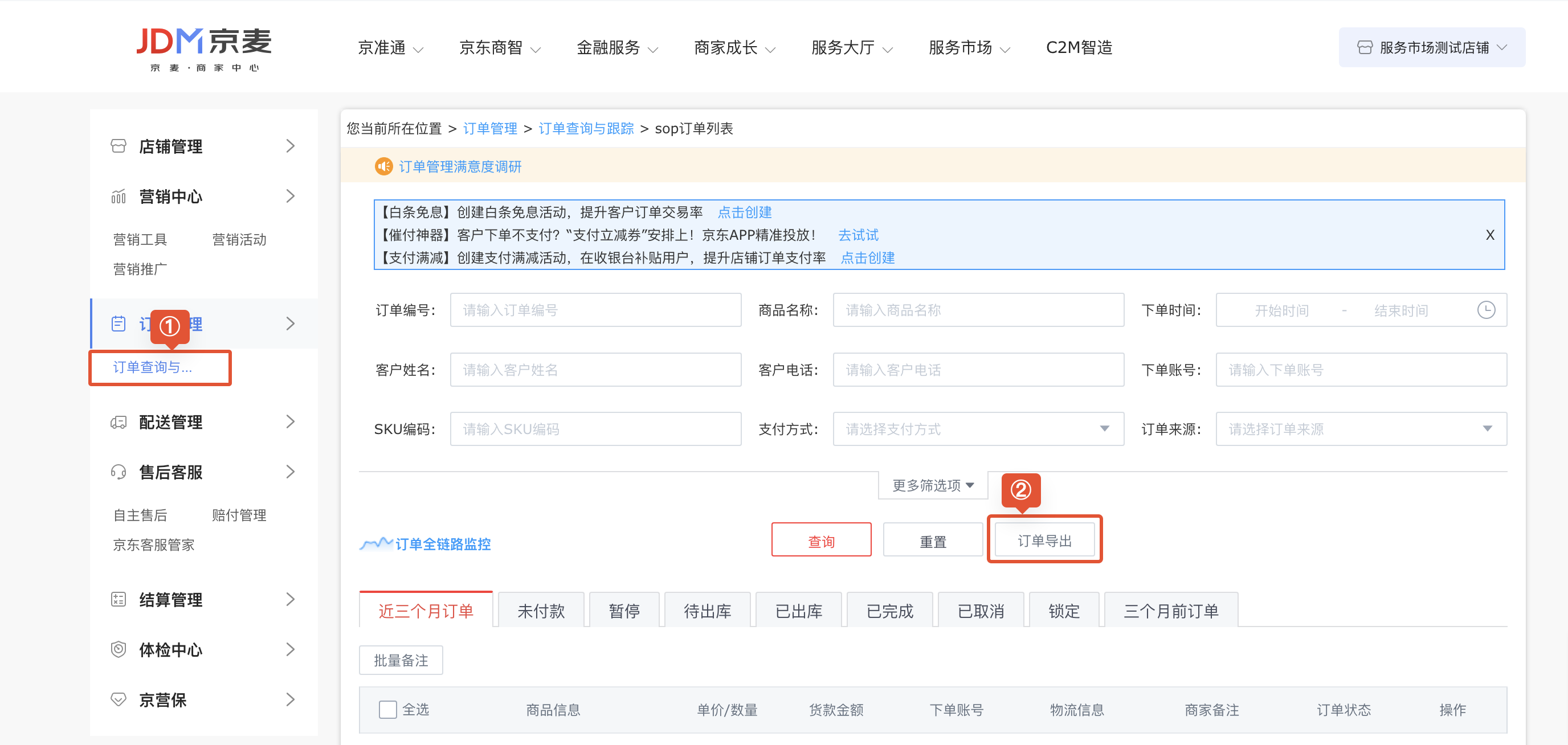This screenshot has height=745, width=1568.
Task: Focus the 订单编号 input field
Action: click(595, 310)
